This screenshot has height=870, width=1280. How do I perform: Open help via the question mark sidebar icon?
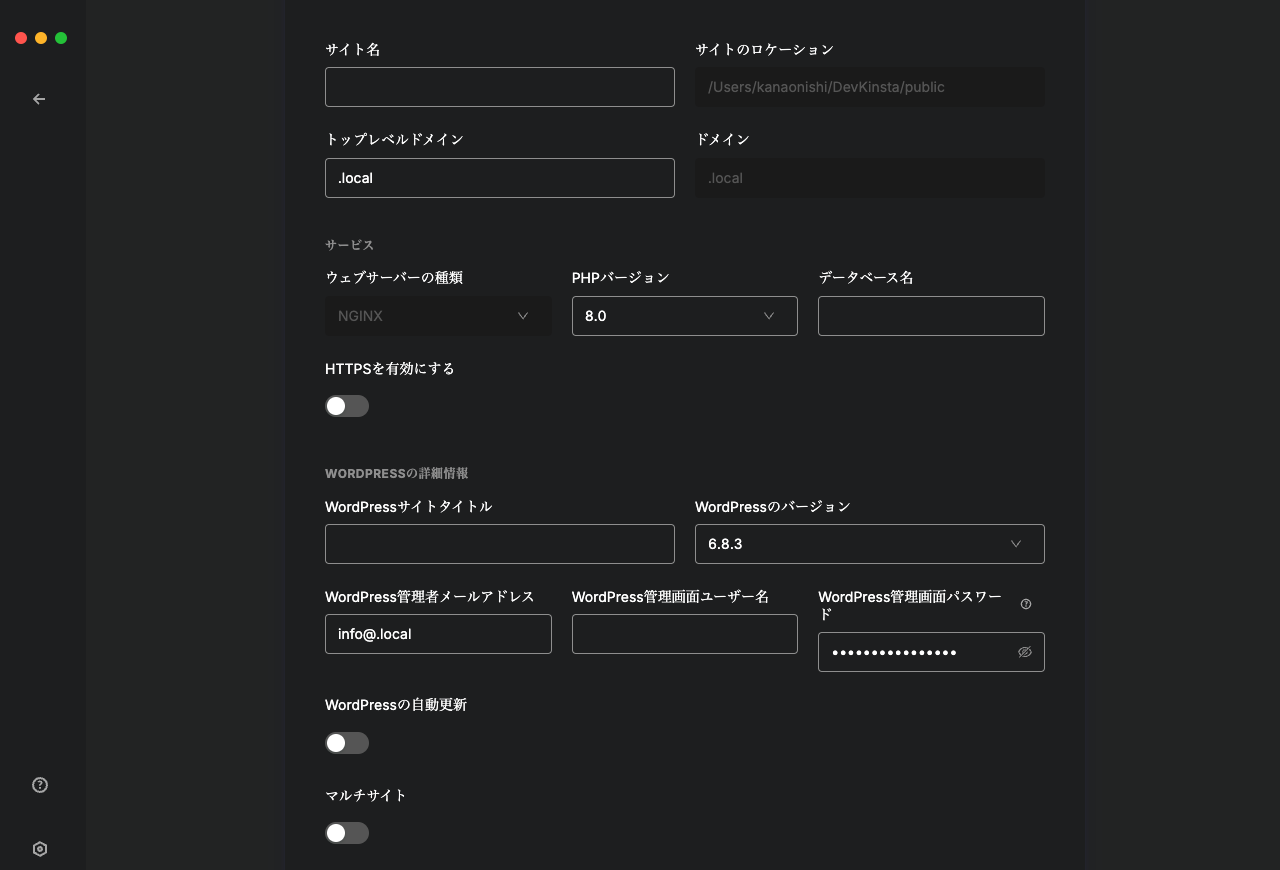(x=40, y=785)
